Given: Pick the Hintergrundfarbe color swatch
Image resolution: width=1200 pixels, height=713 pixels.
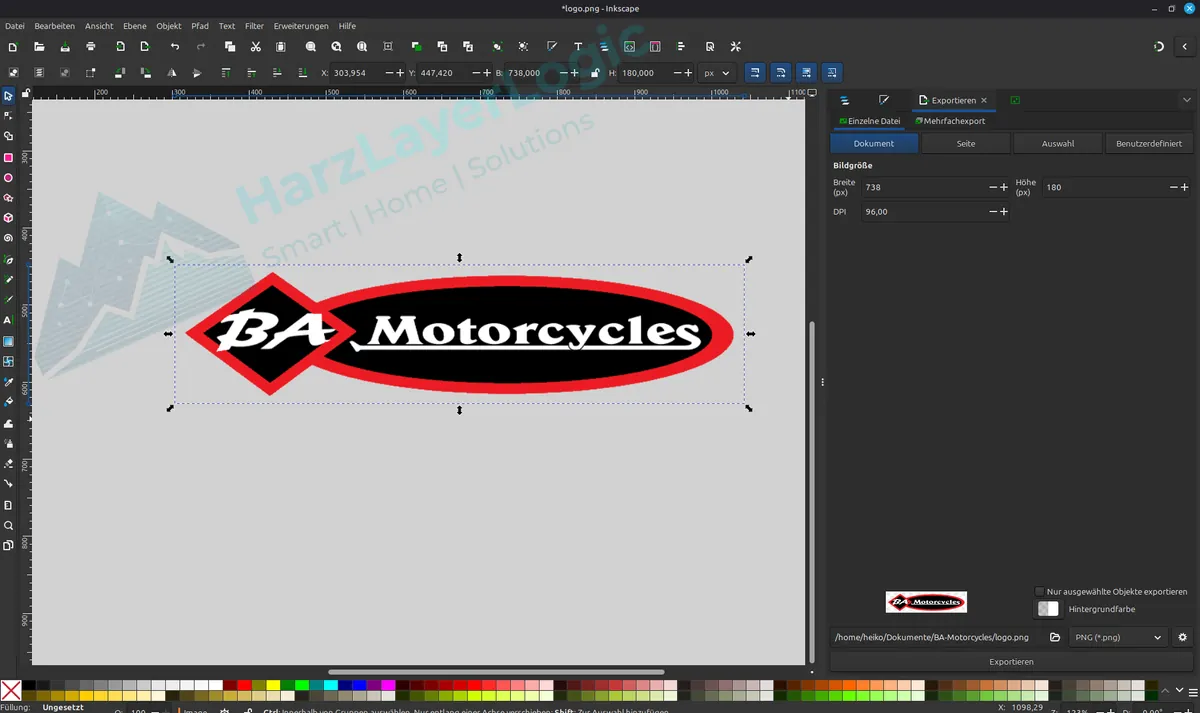Looking at the screenshot, I should click(1048, 608).
